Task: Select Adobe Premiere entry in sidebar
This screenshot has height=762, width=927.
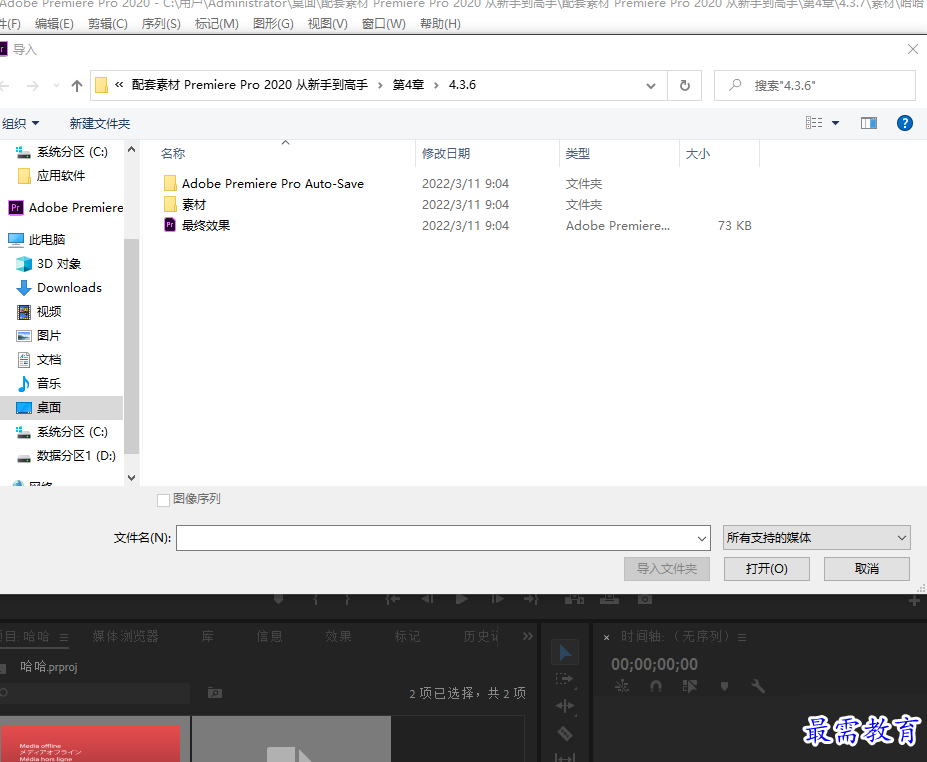Action: click(x=66, y=207)
